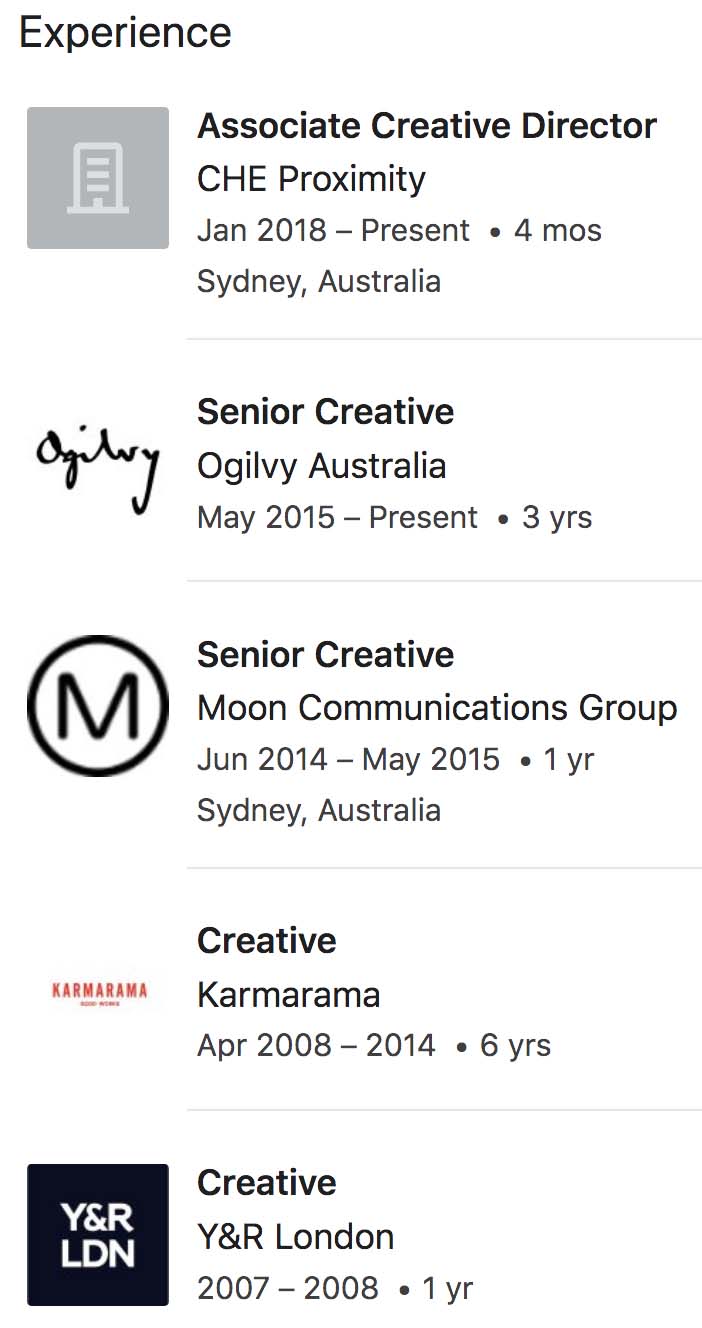Select the Creative title at Y&R London
702x1328 pixels.
click(267, 1183)
